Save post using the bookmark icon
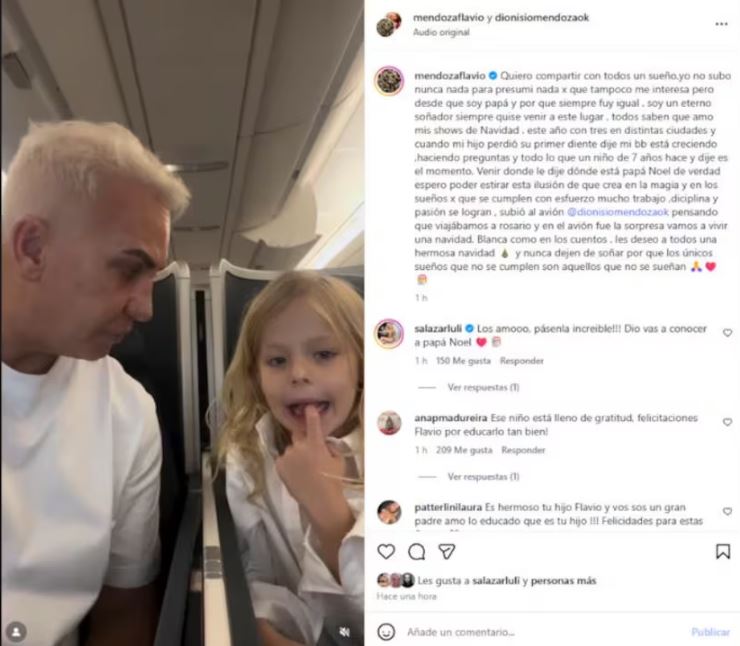Viewport: 740px width, 646px height. tap(723, 551)
